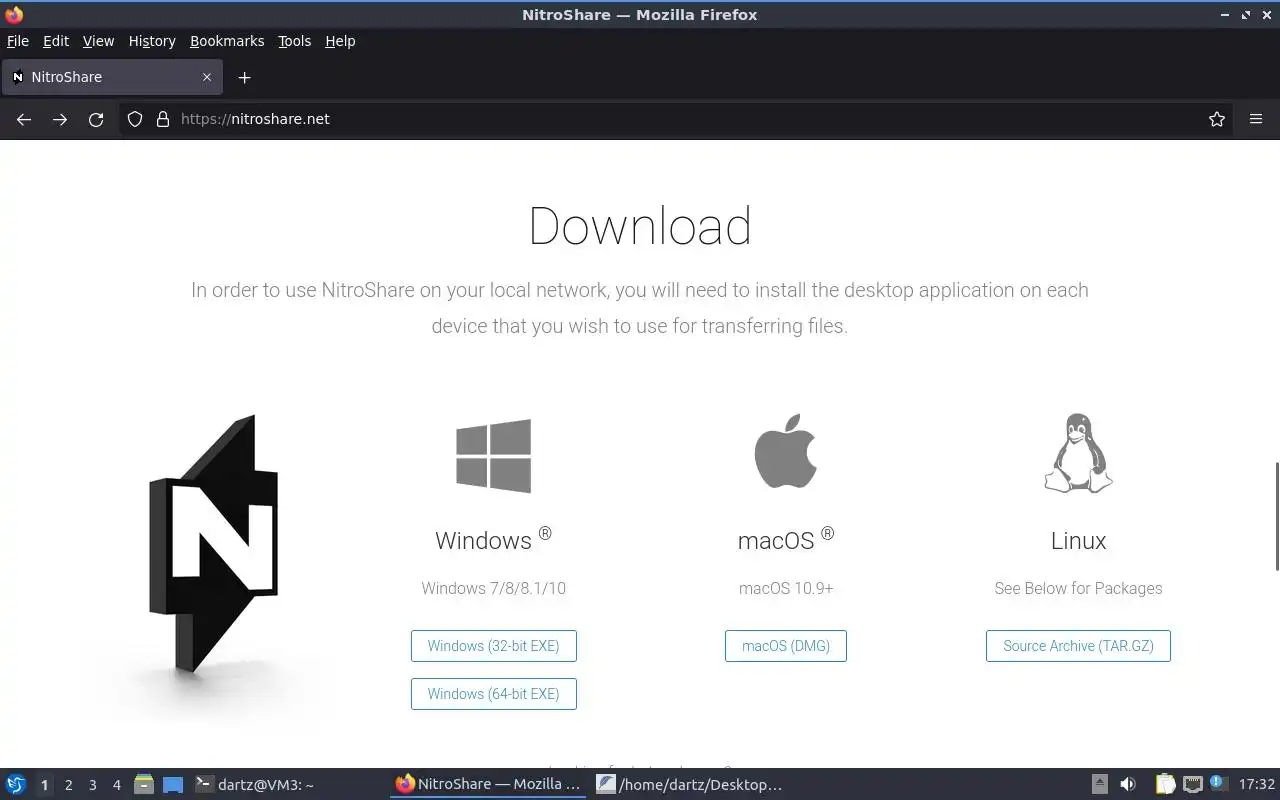Open the Bookmarks menu
1280x800 pixels.
pos(227,41)
